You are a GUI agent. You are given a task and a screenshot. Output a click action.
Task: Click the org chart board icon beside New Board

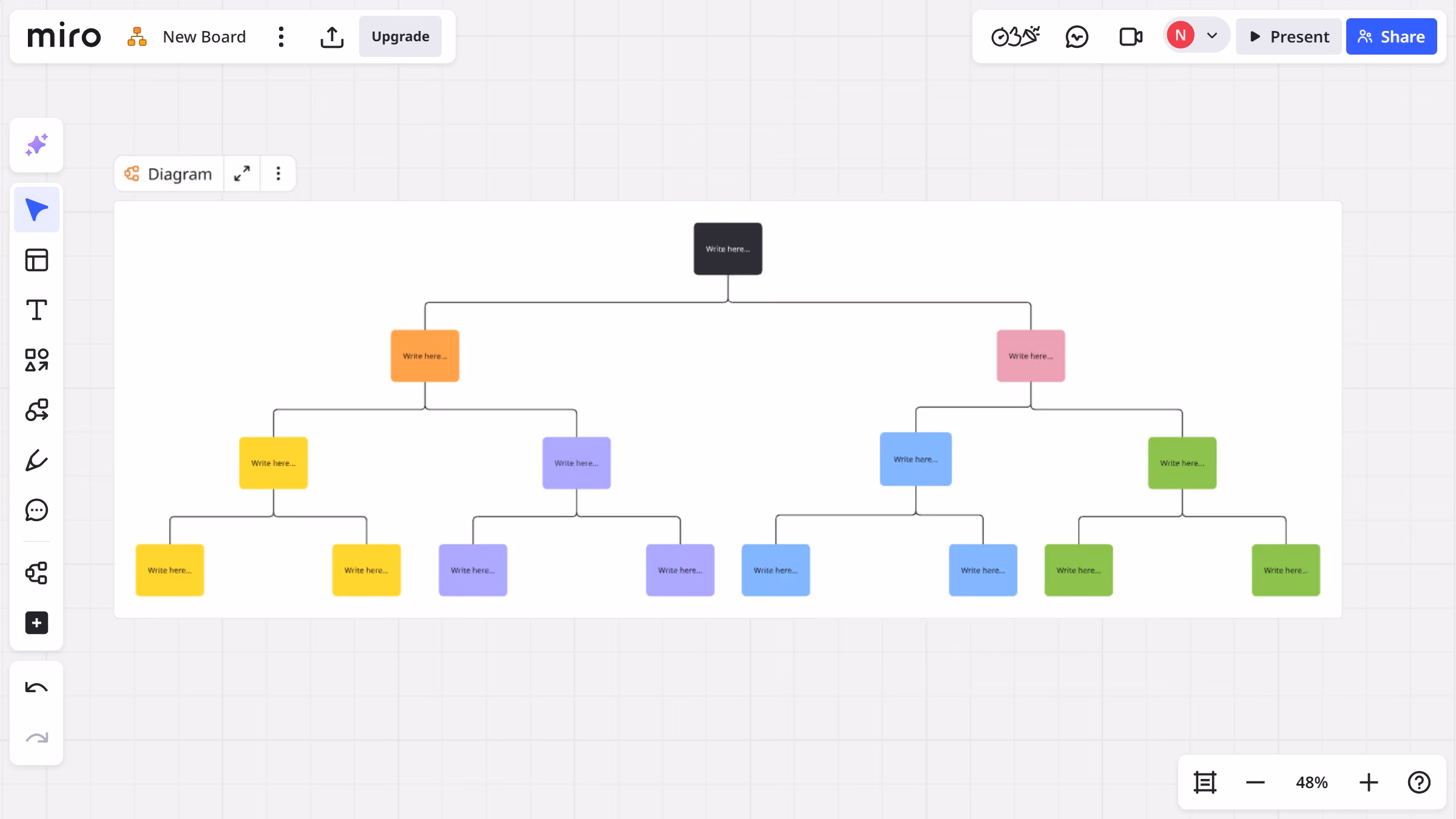(x=137, y=36)
